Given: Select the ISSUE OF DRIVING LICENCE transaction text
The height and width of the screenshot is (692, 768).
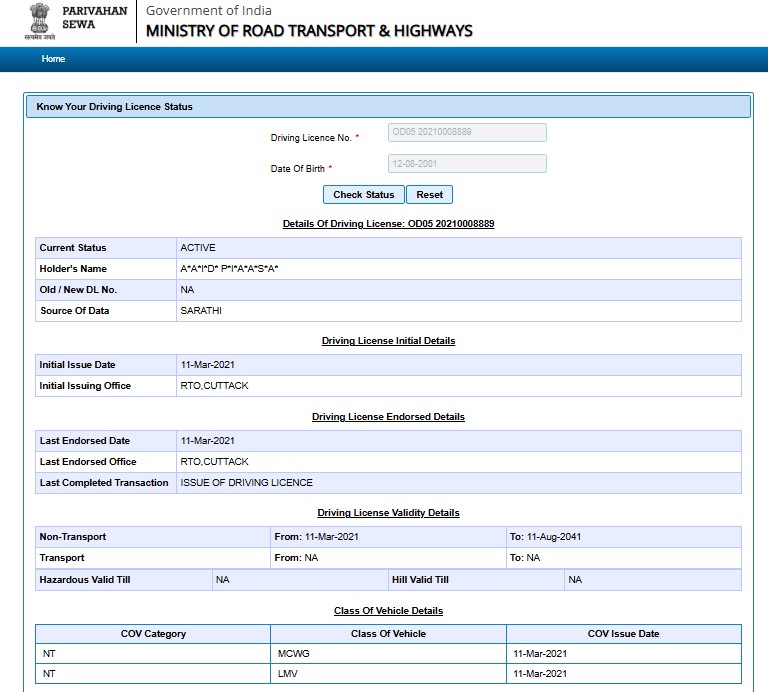Looking at the screenshot, I should (x=246, y=483).
